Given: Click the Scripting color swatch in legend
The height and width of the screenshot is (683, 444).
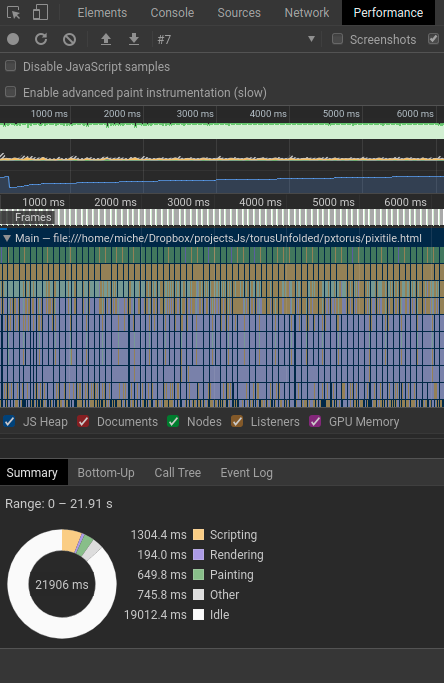Looking at the screenshot, I should (198, 534).
